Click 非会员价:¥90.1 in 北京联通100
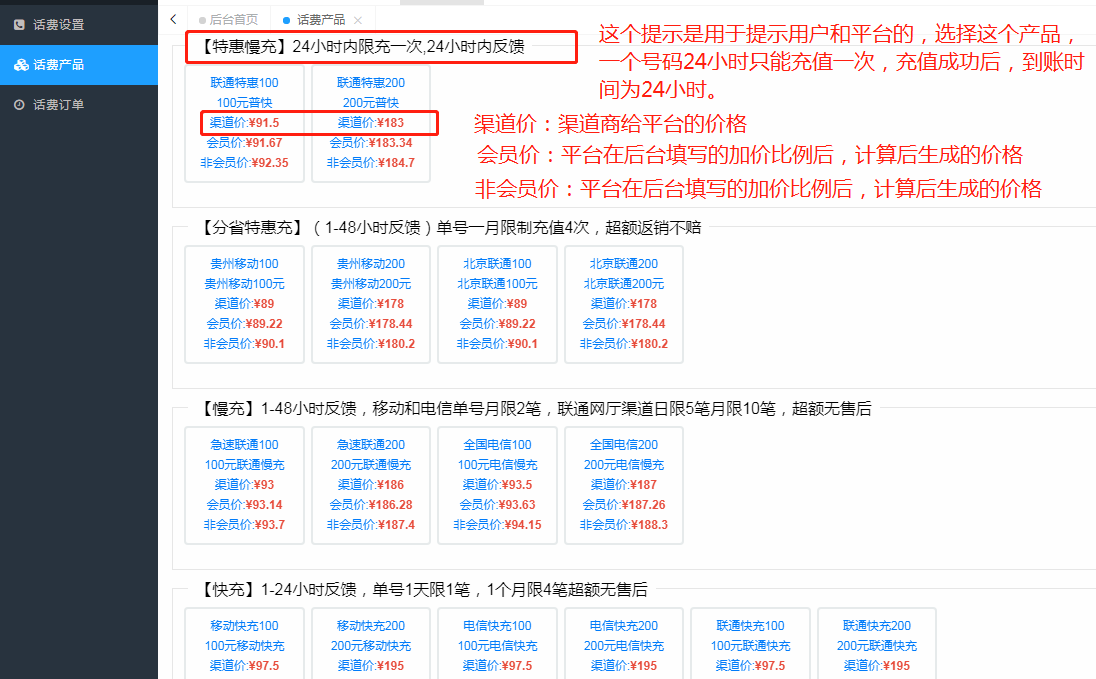 point(497,344)
